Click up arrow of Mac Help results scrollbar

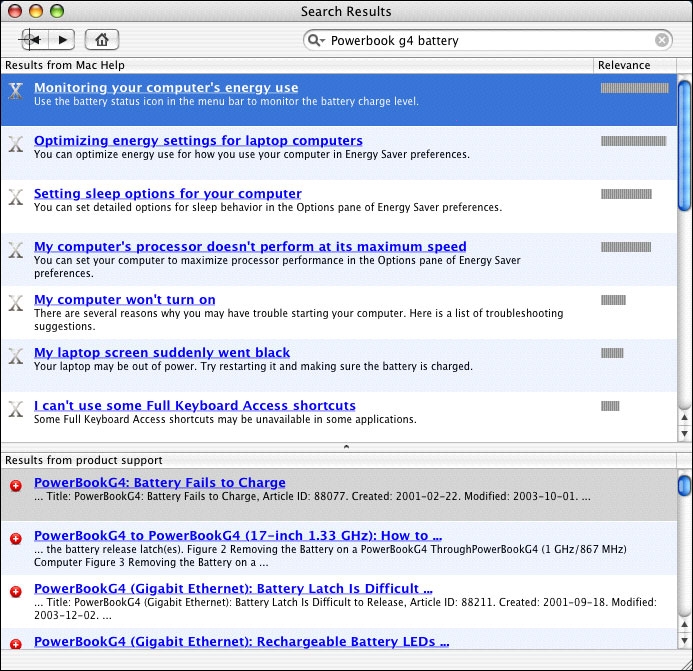click(685, 417)
